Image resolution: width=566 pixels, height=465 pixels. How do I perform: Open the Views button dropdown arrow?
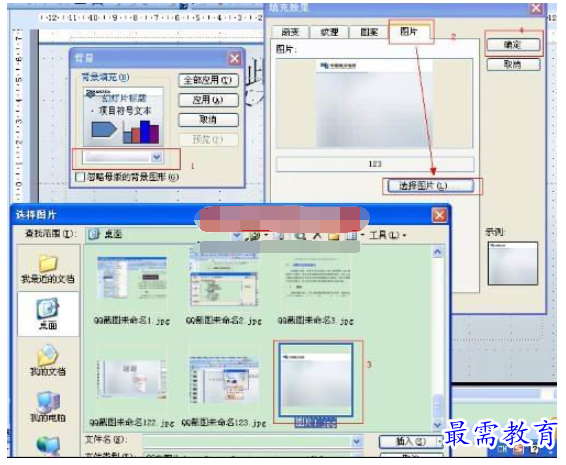362,236
